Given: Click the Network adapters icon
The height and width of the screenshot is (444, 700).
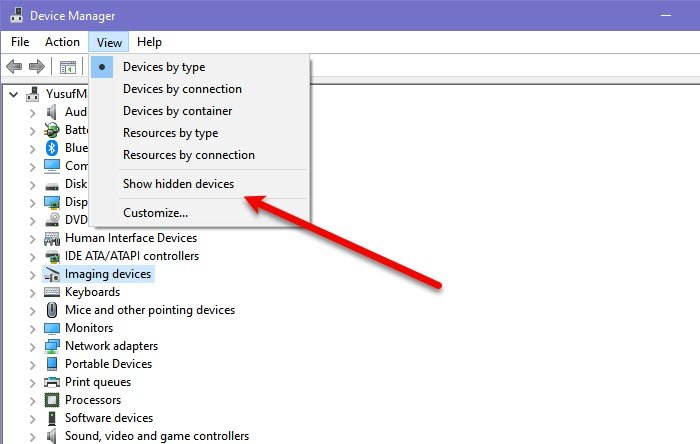Looking at the screenshot, I should point(52,346).
